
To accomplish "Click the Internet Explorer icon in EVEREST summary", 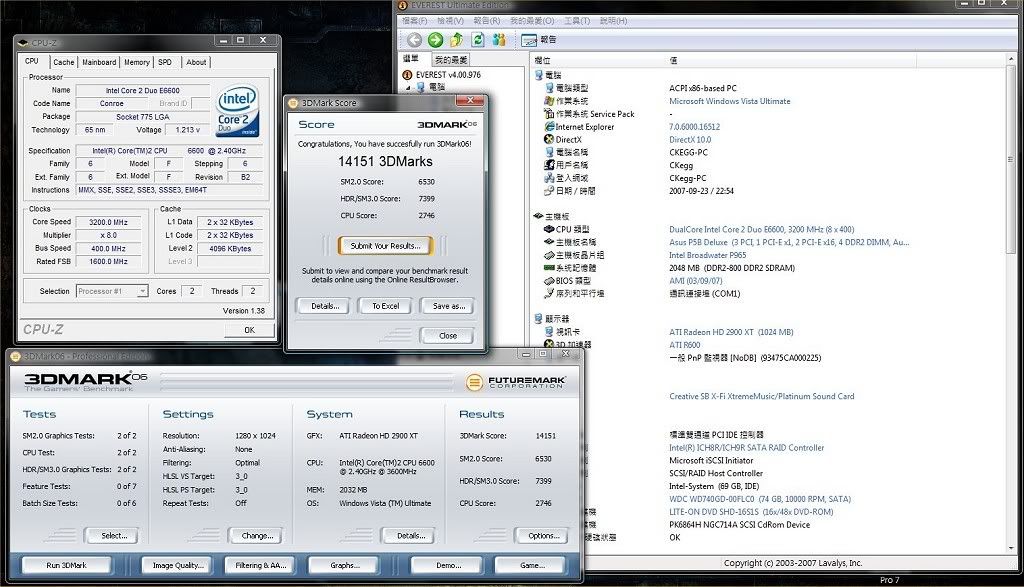I will [549, 127].
